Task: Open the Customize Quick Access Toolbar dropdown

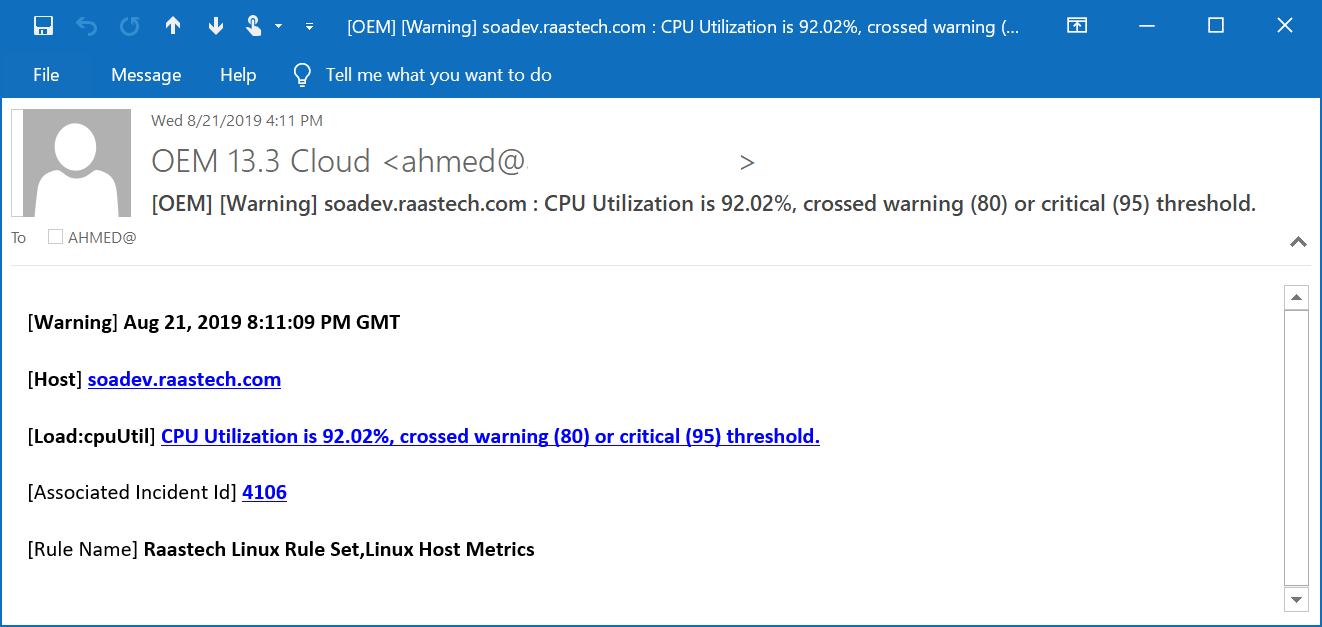Action: pos(310,26)
